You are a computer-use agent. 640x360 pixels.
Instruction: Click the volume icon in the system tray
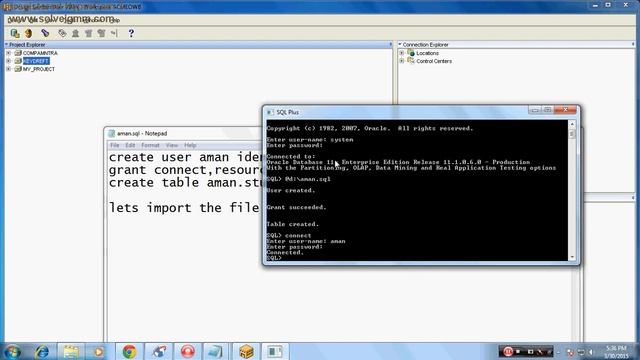point(591,352)
